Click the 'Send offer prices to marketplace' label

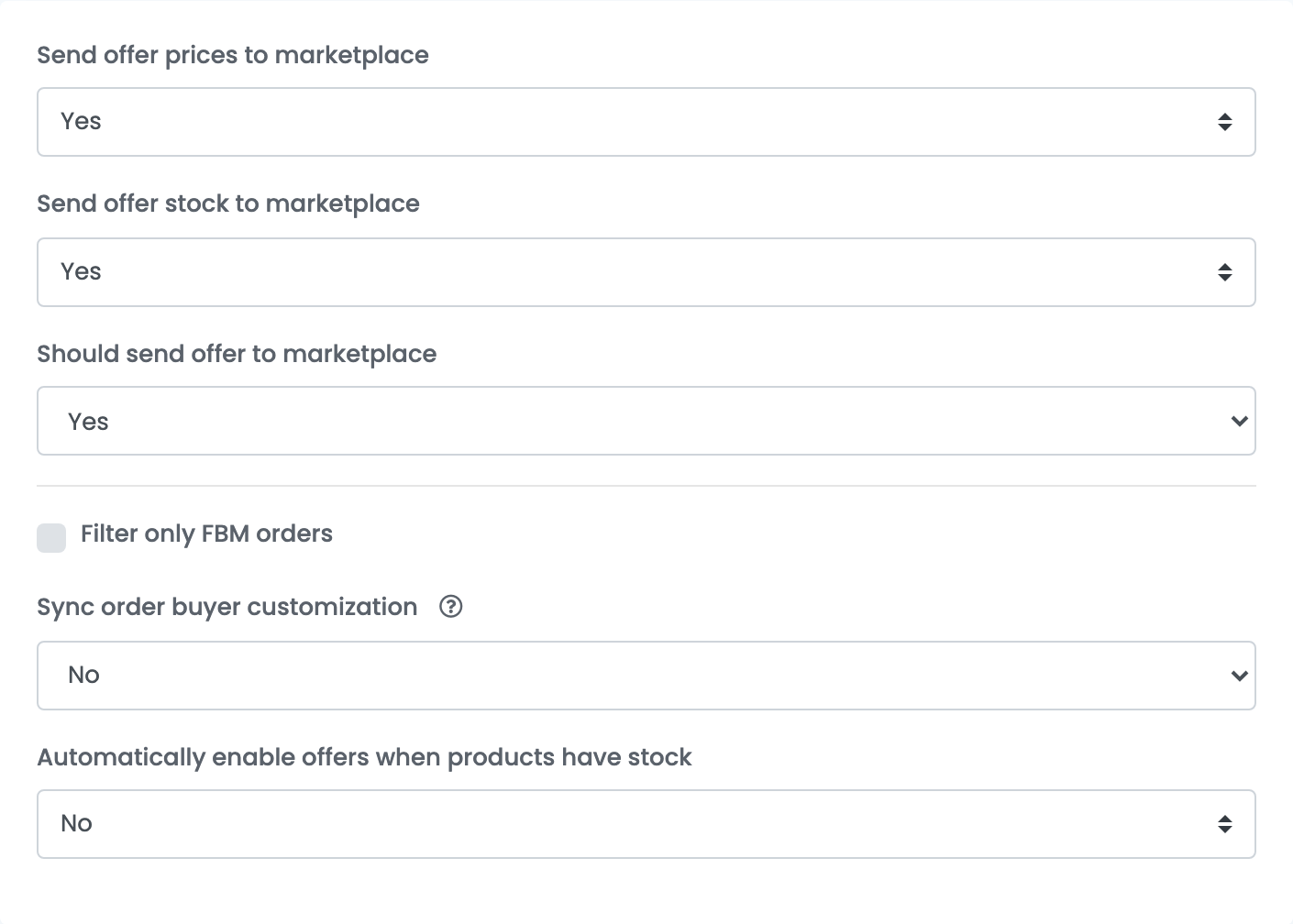tap(233, 55)
